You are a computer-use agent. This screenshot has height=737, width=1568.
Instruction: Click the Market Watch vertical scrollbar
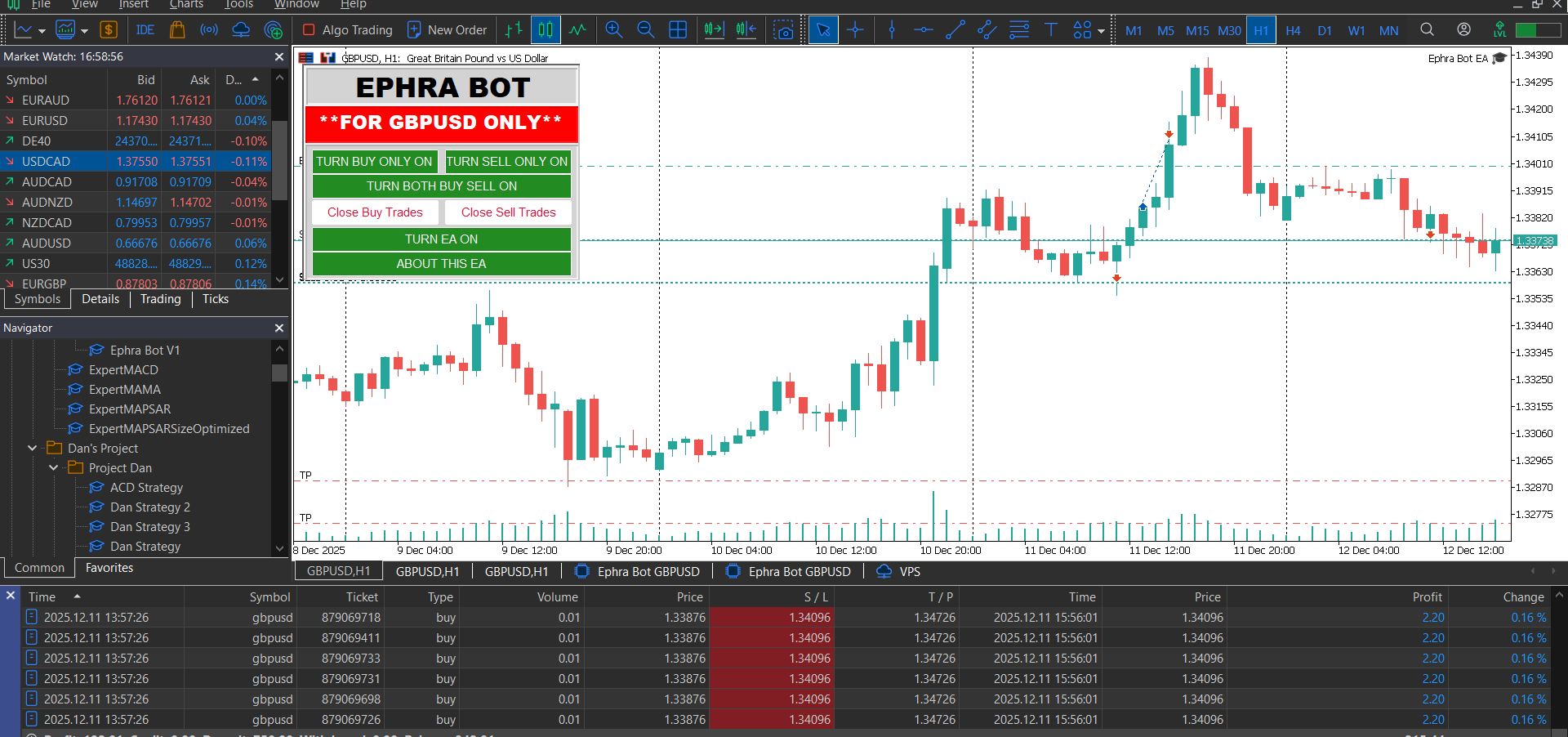pyautogui.click(x=280, y=160)
